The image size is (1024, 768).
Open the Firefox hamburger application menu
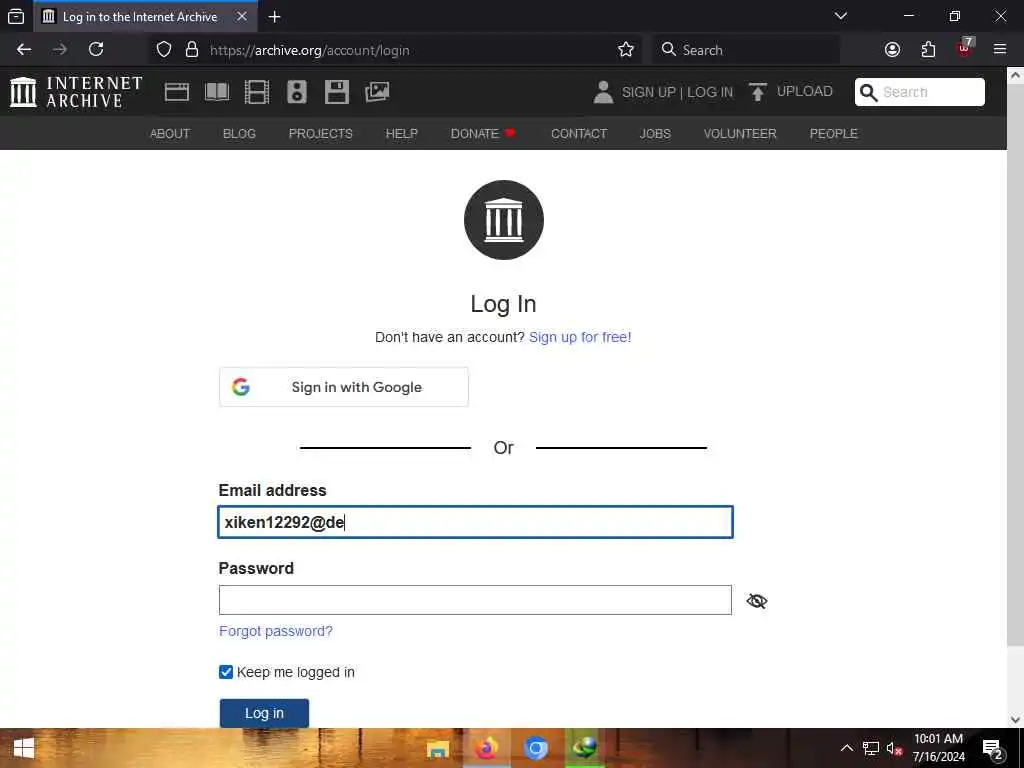tap(1000, 49)
